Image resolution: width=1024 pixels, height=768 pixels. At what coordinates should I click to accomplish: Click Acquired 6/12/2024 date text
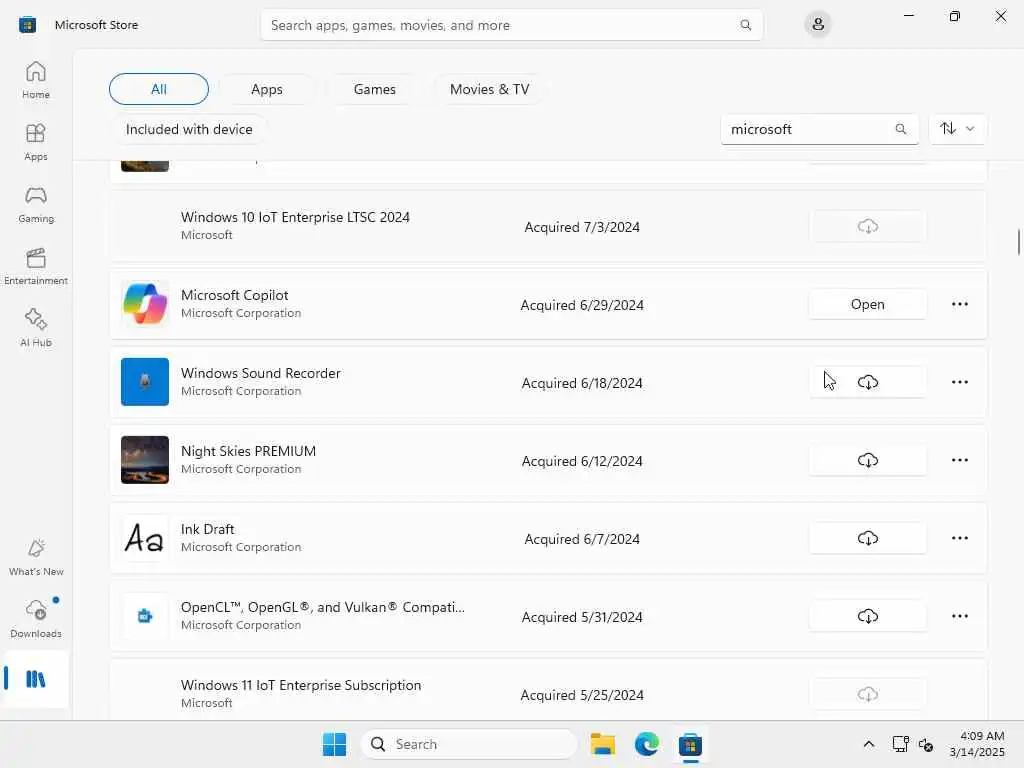click(582, 461)
